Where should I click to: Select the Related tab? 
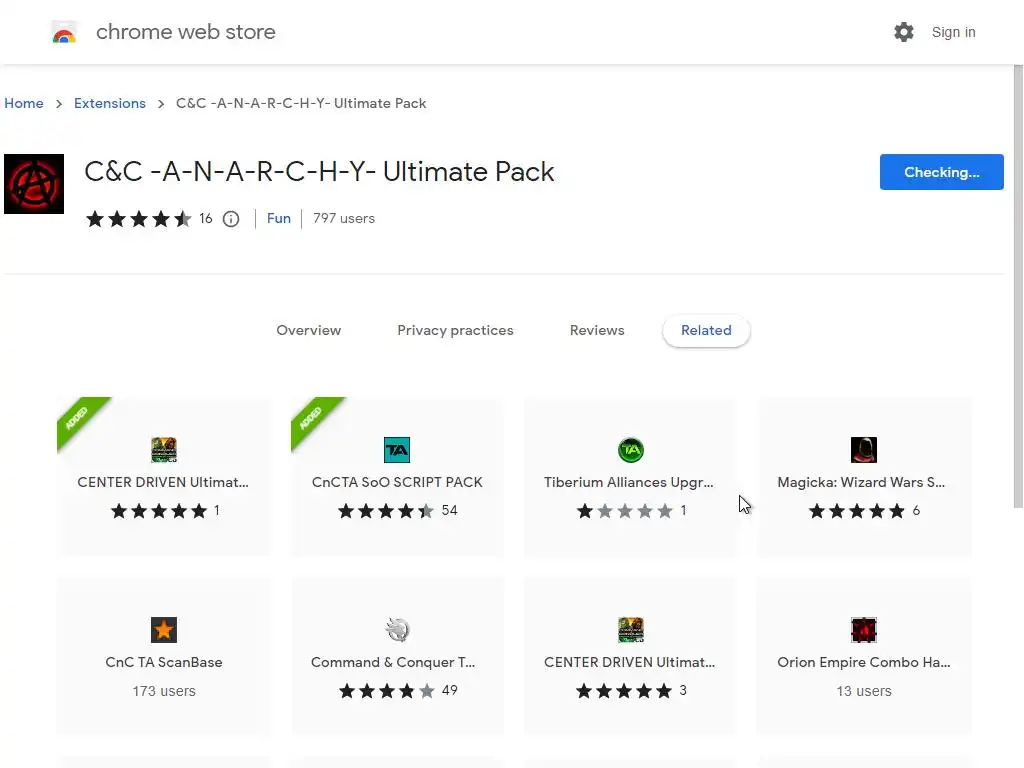pyautogui.click(x=706, y=330)
